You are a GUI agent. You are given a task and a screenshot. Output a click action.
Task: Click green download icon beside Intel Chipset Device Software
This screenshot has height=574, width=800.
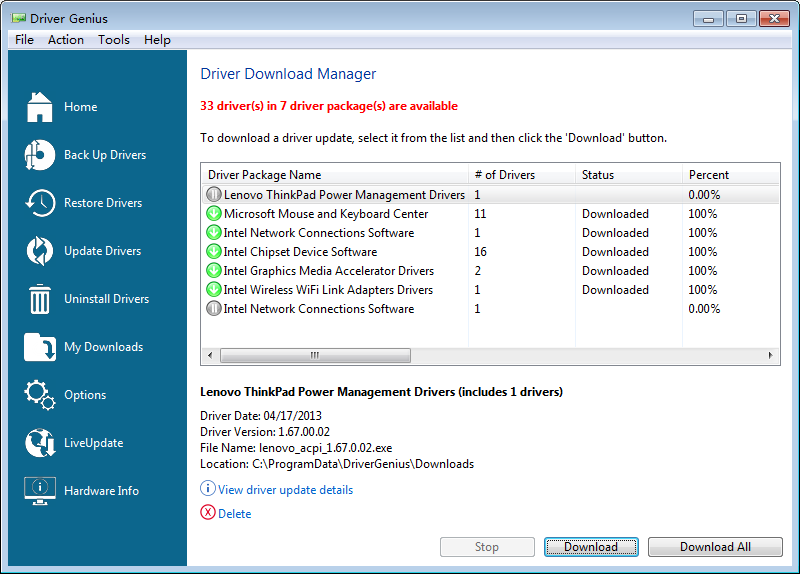(213, 252)
